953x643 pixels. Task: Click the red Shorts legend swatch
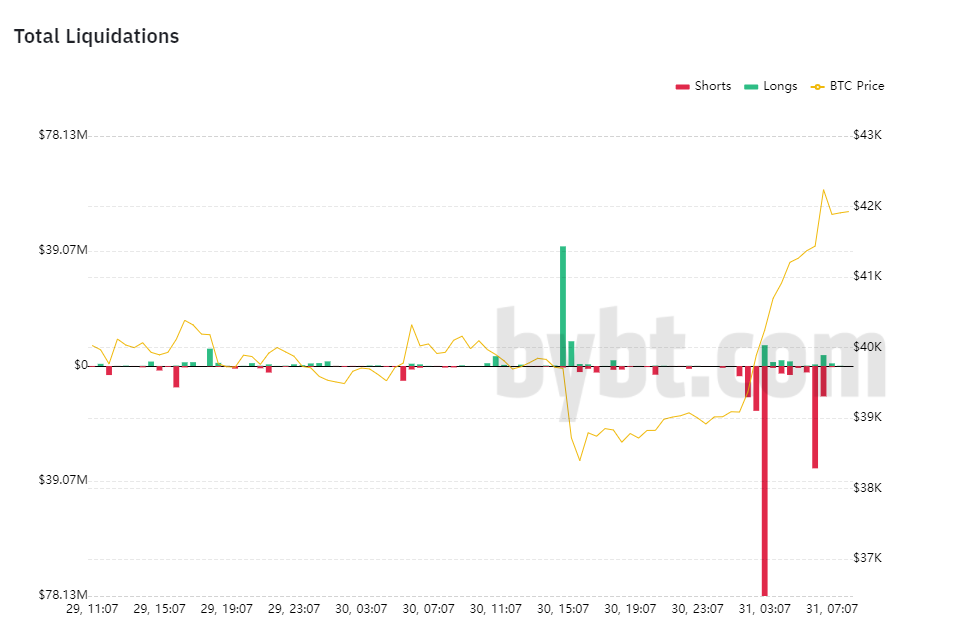(x=683, y=87)
